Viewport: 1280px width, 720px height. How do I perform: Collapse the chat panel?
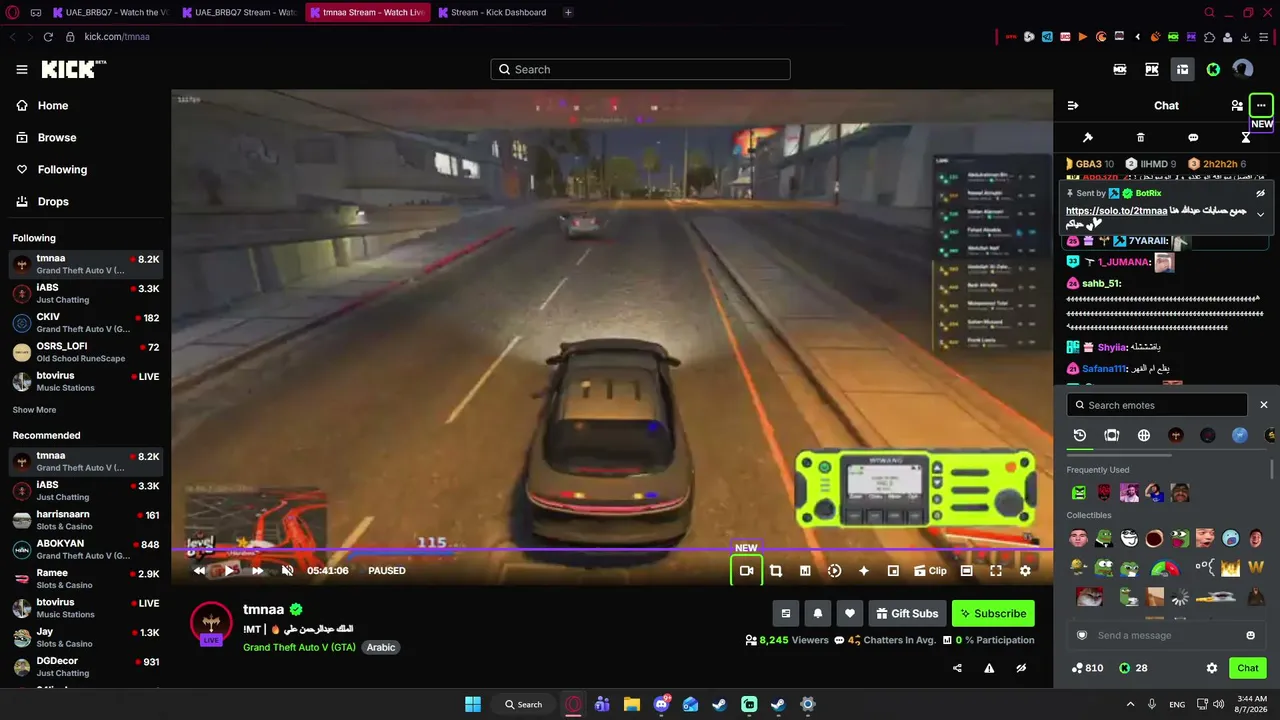(1073, 105)
